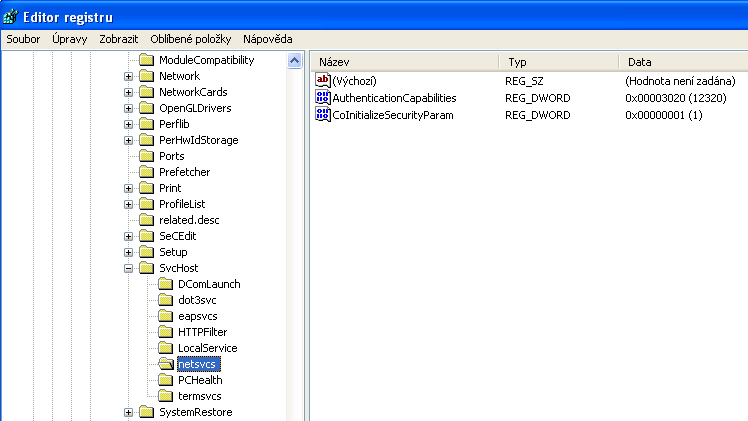
Task: Click the DWORD icon beside AuthenticationCapabilities
Action: (x=322, y=98)
